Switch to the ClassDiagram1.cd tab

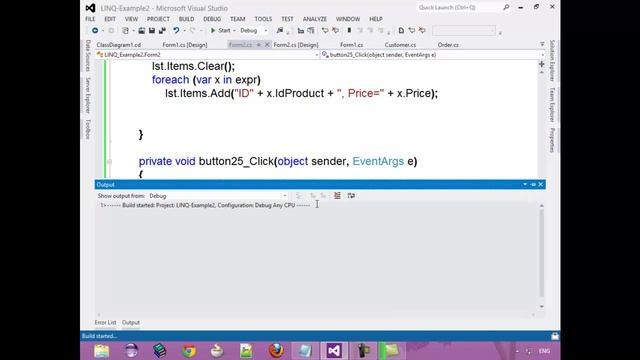119,45
